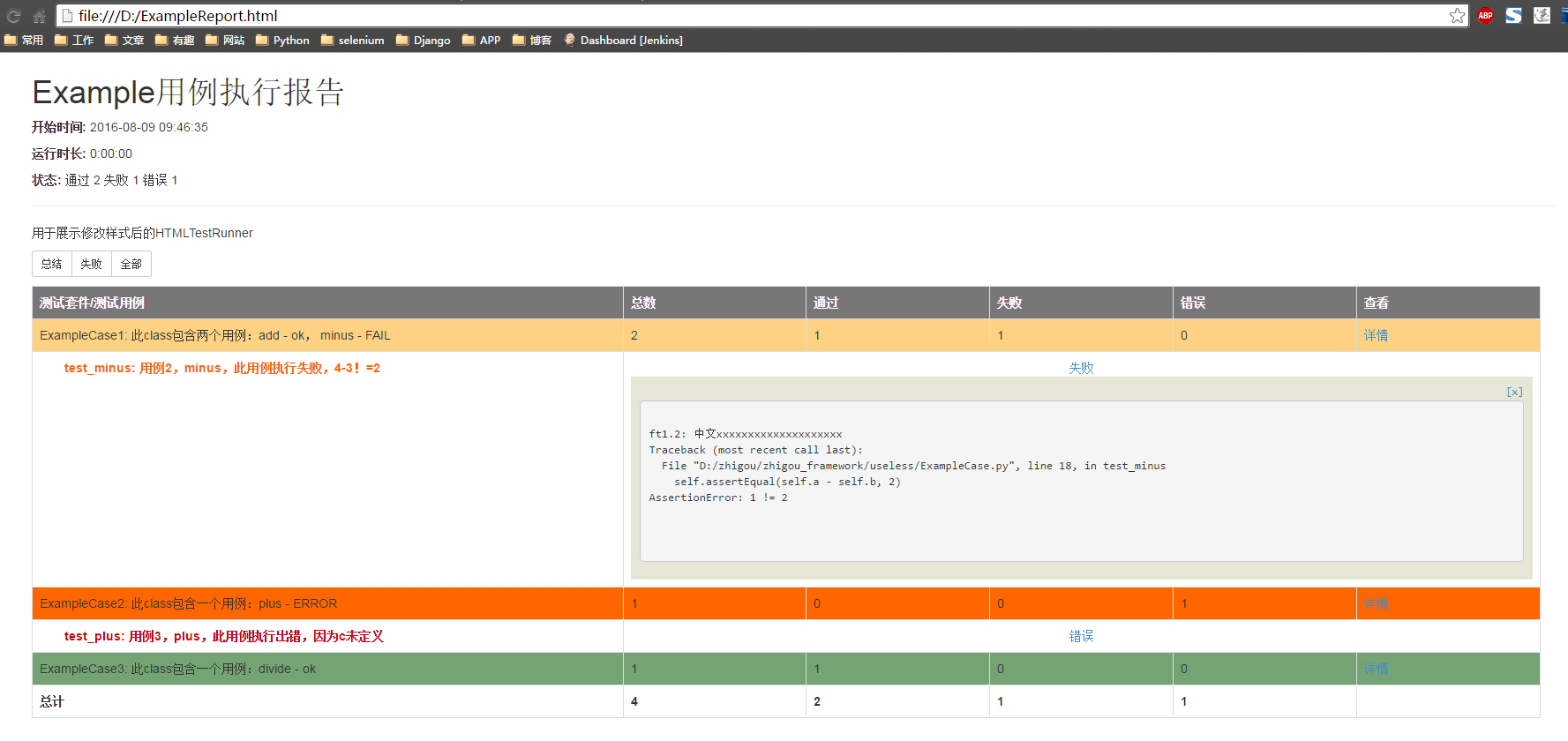Collapse the 失败 result for test_minus
The image size is (1568, 741).
(1081, 368)
